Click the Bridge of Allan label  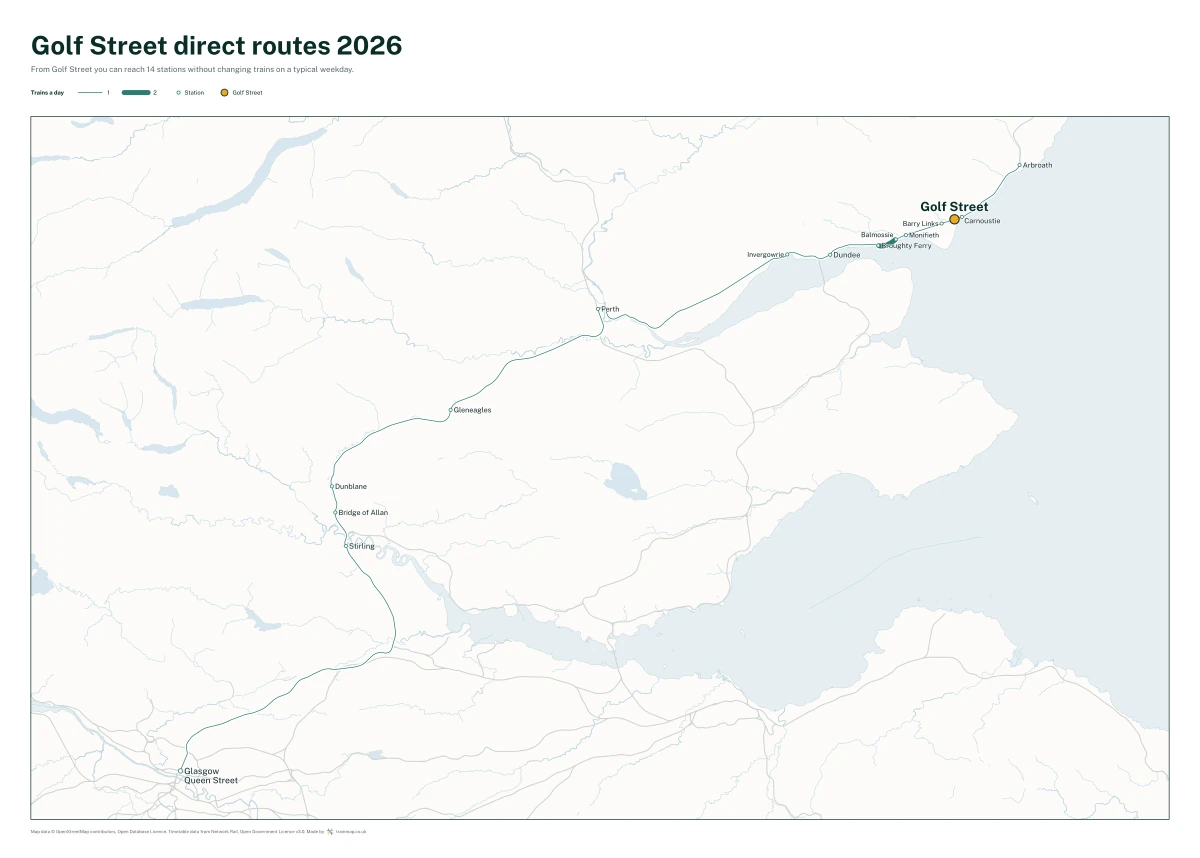click(363, 512)
